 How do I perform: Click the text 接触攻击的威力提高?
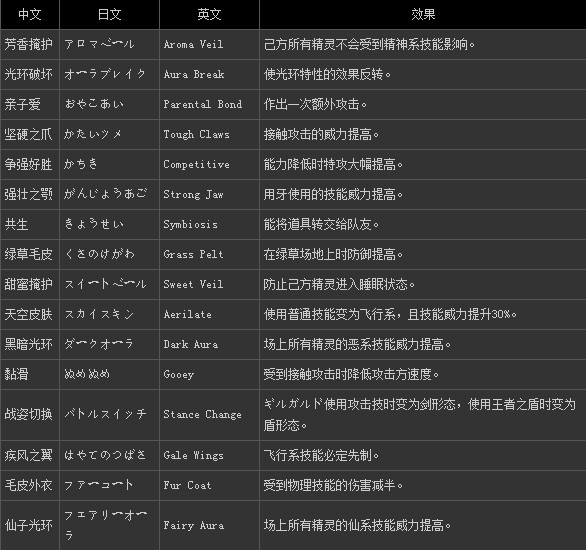pyautogui.click(x=321, y=135)
